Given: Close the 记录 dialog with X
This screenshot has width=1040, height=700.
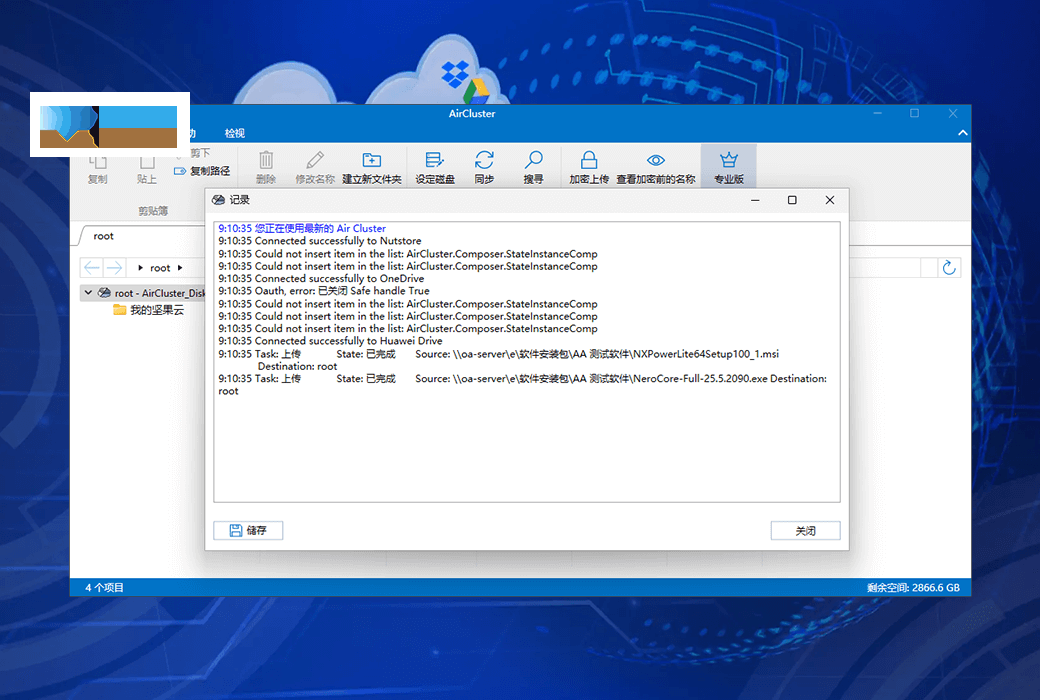Looking at the screenshot, I should coord(830,200).
